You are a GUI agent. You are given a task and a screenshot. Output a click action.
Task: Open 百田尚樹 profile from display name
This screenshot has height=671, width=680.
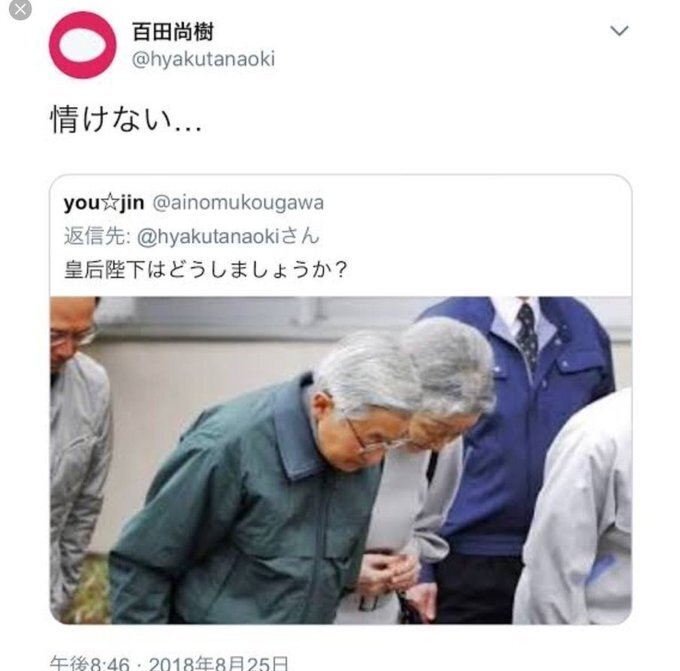click(173, 32)
